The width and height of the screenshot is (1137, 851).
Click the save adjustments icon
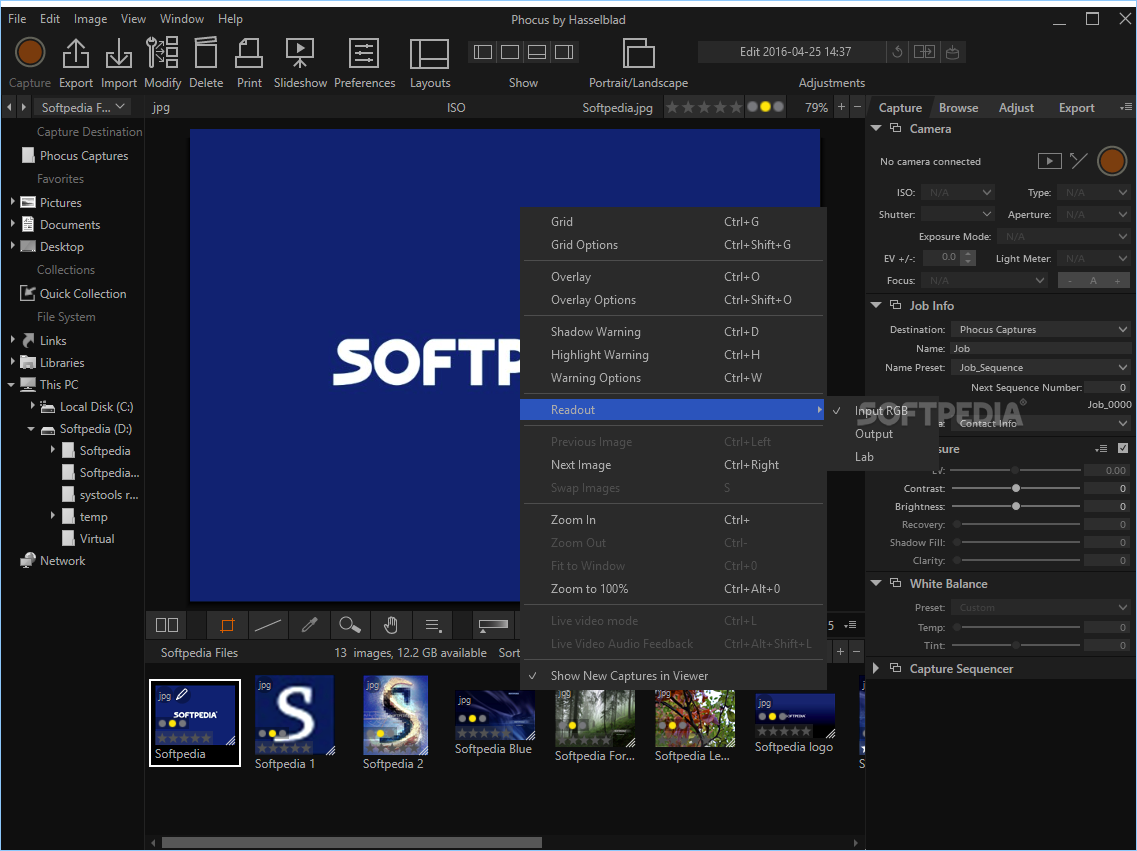point(953,52)
